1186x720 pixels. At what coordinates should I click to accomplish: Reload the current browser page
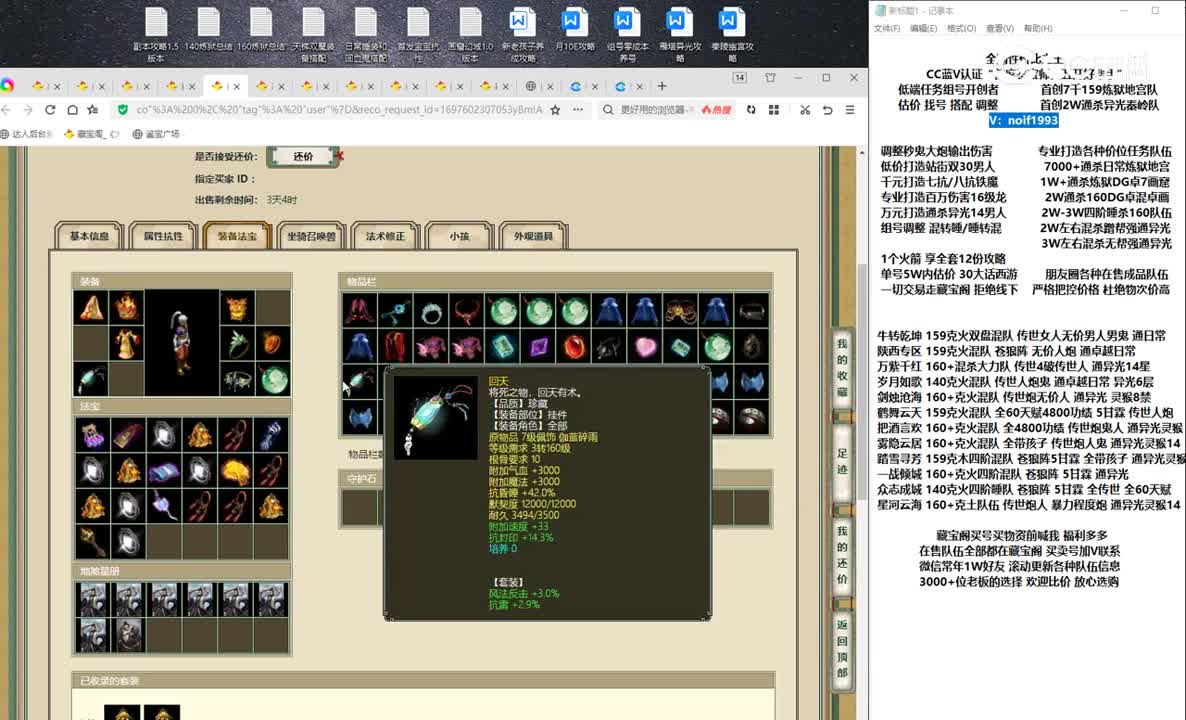click(50, 110)
